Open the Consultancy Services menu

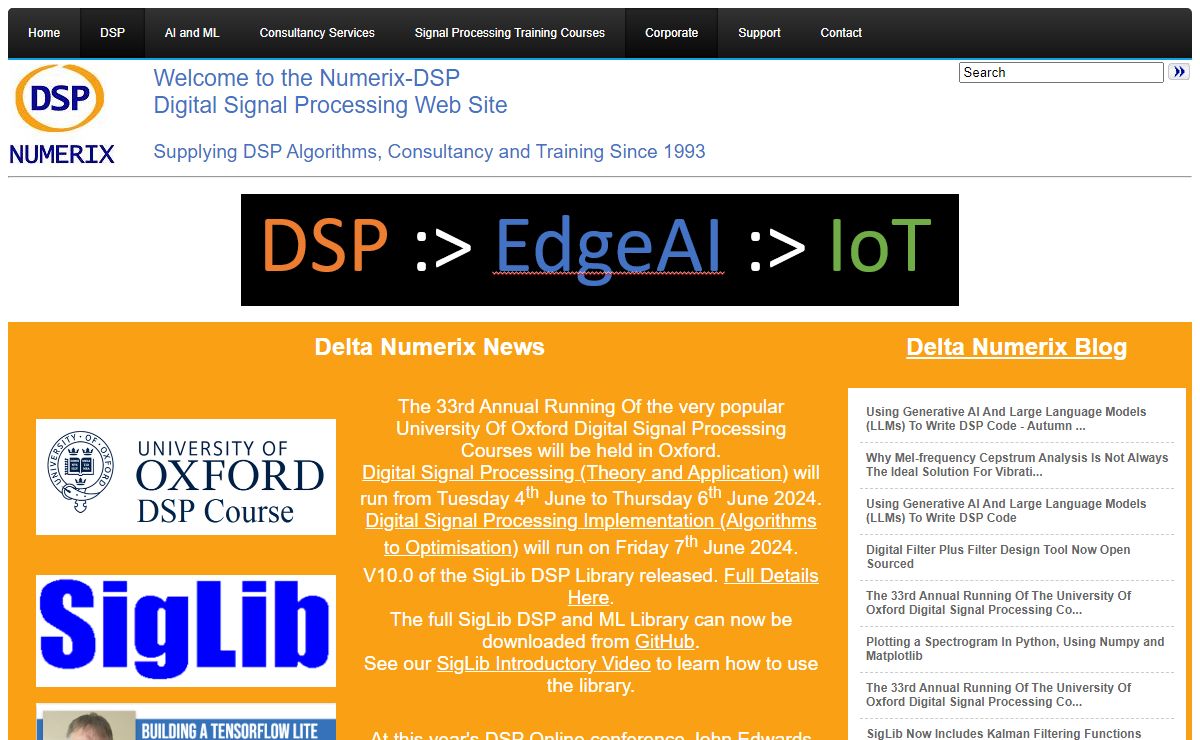(x=317, y=33)
